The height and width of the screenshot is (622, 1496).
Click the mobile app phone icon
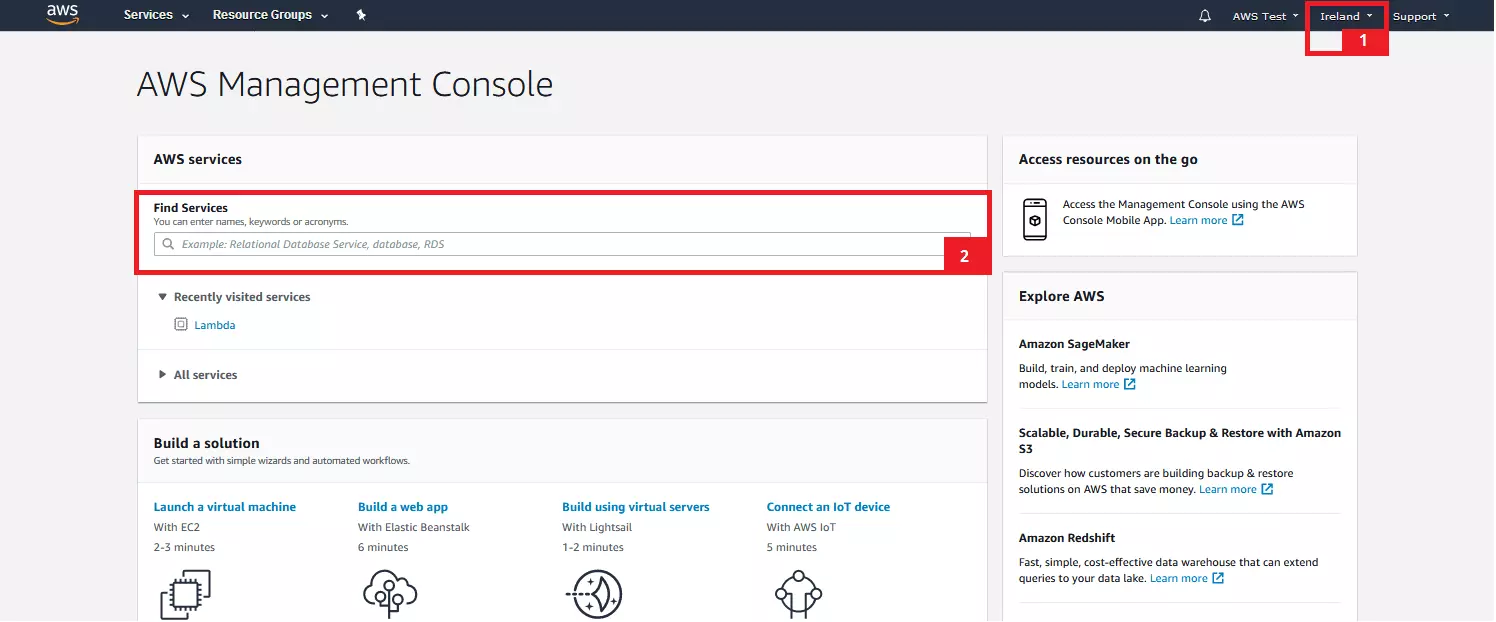[1035, 219]
